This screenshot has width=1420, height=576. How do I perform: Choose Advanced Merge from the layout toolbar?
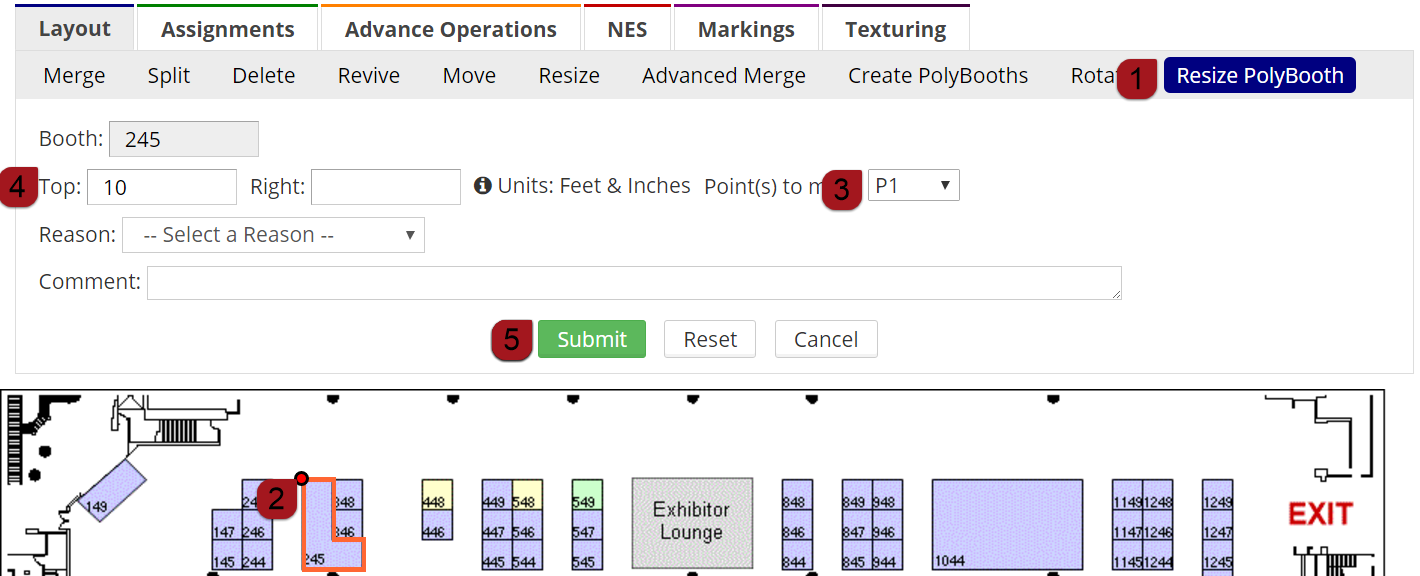723,76
